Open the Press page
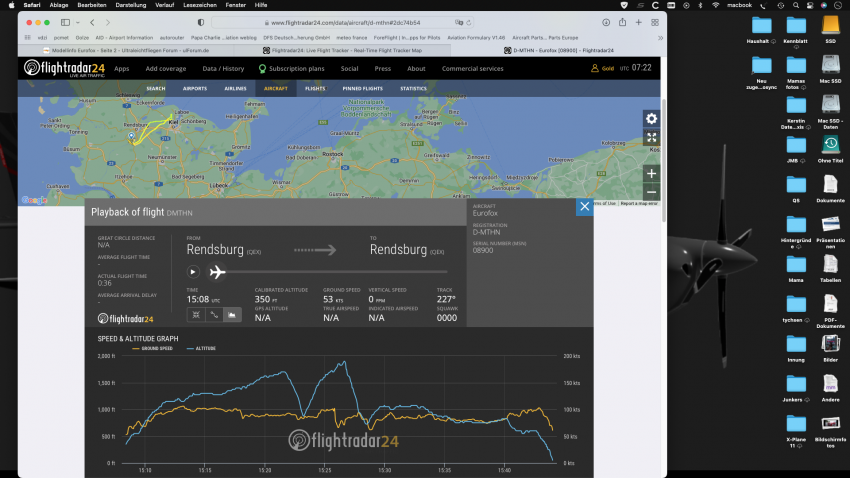 pyautogui.click(x=382, y=69)
